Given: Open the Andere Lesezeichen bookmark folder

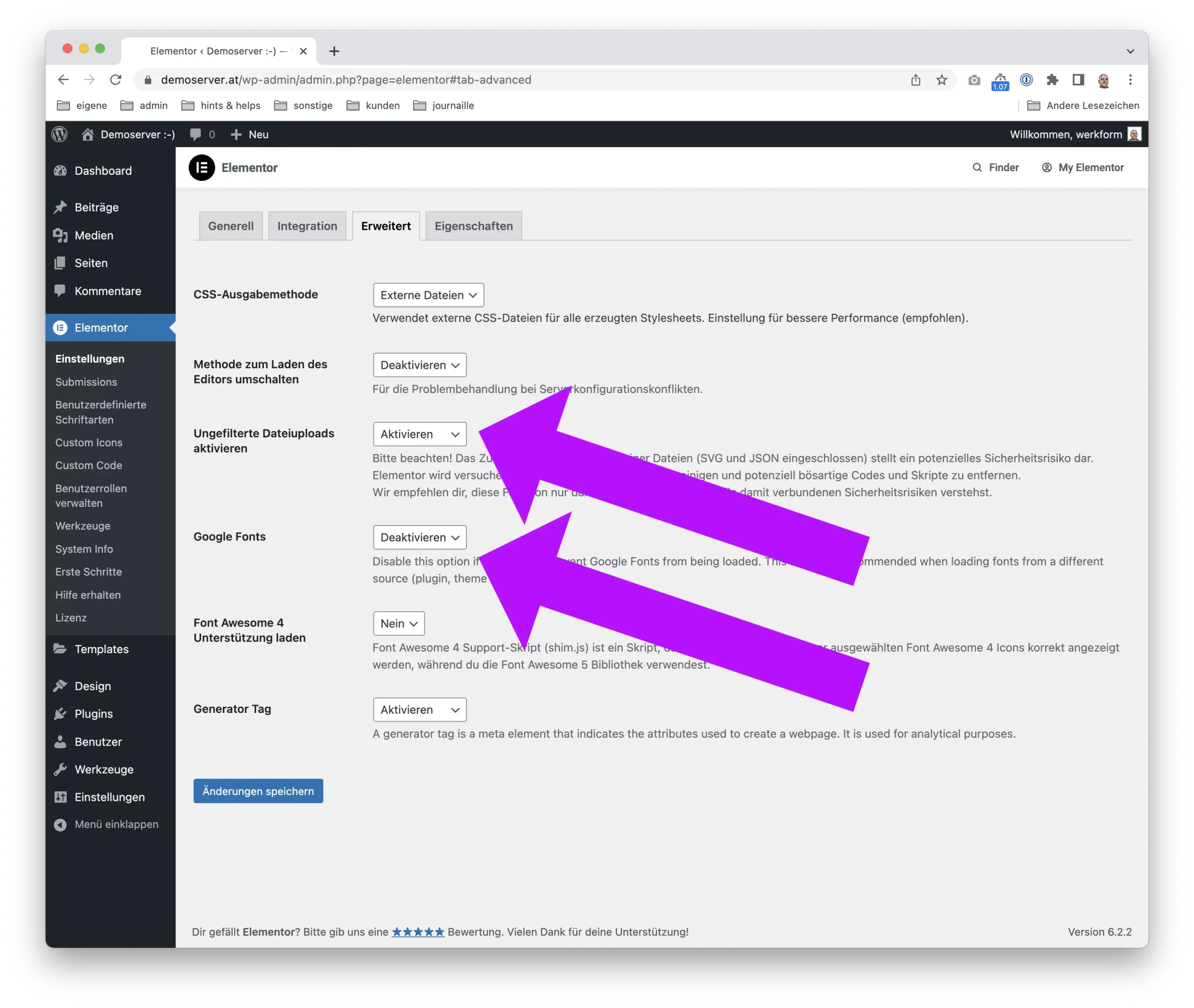Looking at the screenshot, I should pyautogui.click(x=1083, y=106).
